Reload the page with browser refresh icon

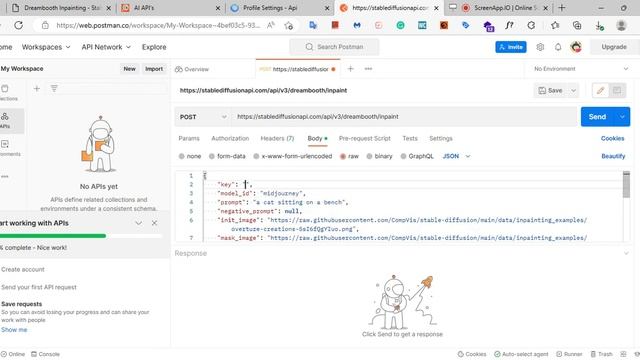(19, 25)
